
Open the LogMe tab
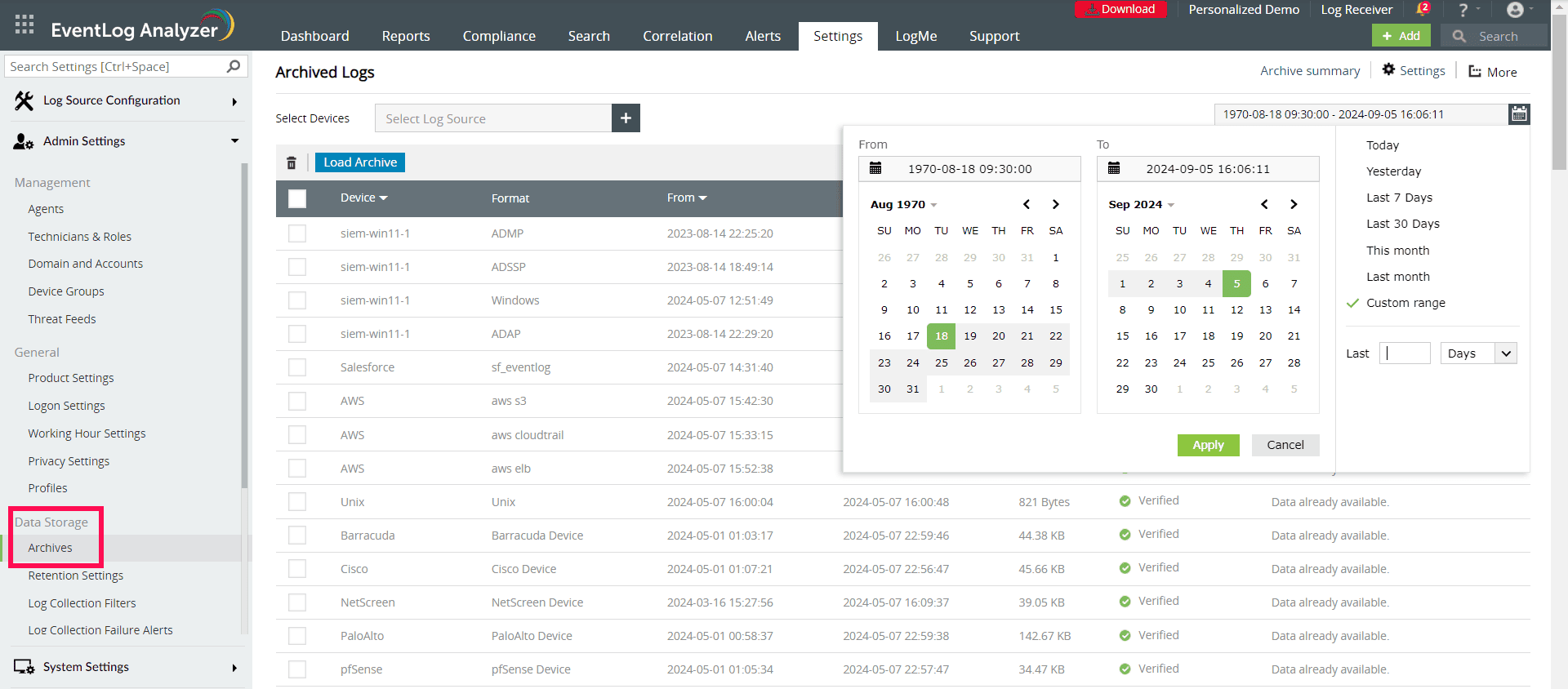point(916,36)
